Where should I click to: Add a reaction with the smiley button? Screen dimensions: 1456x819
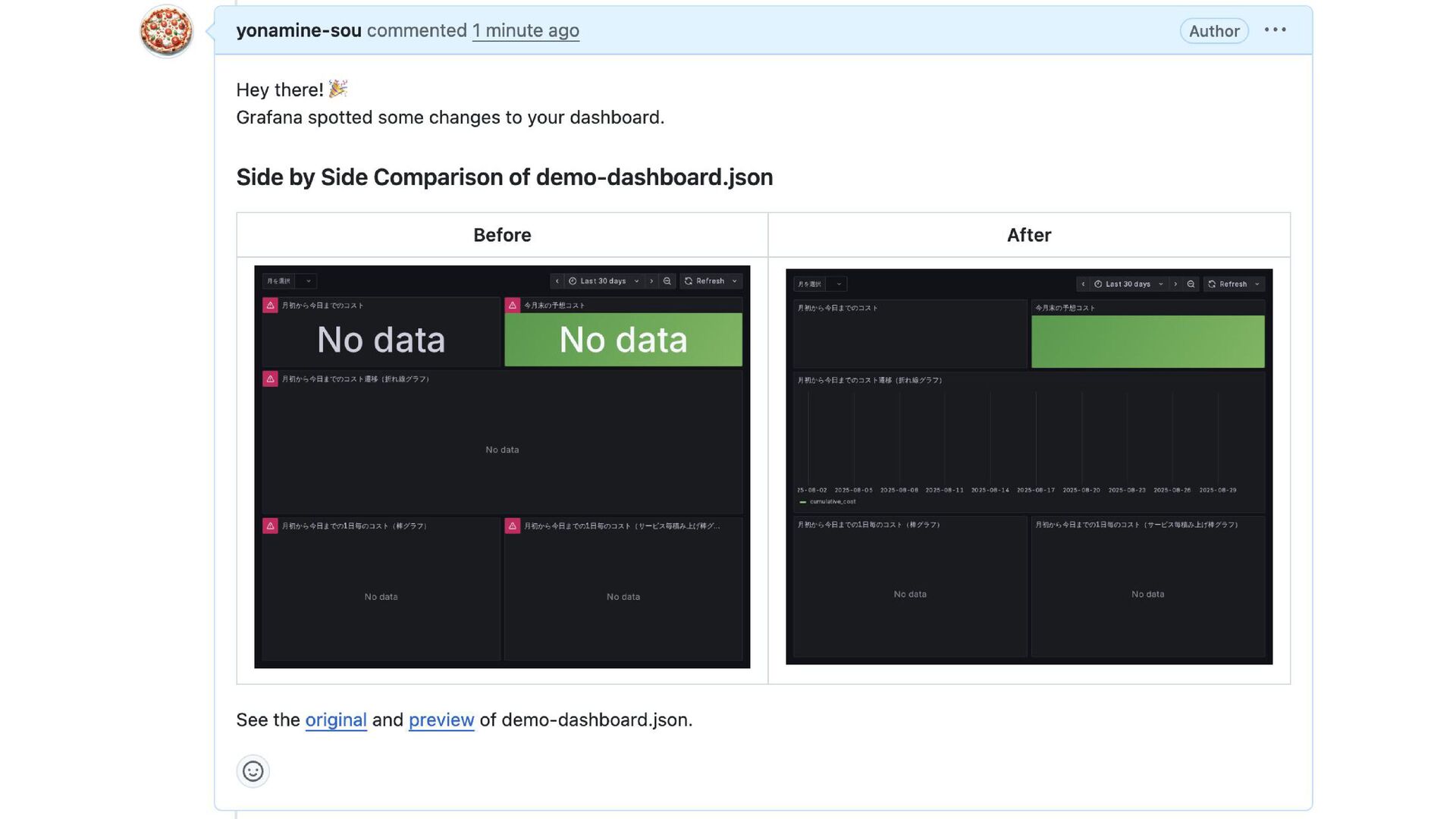point(253,771)
